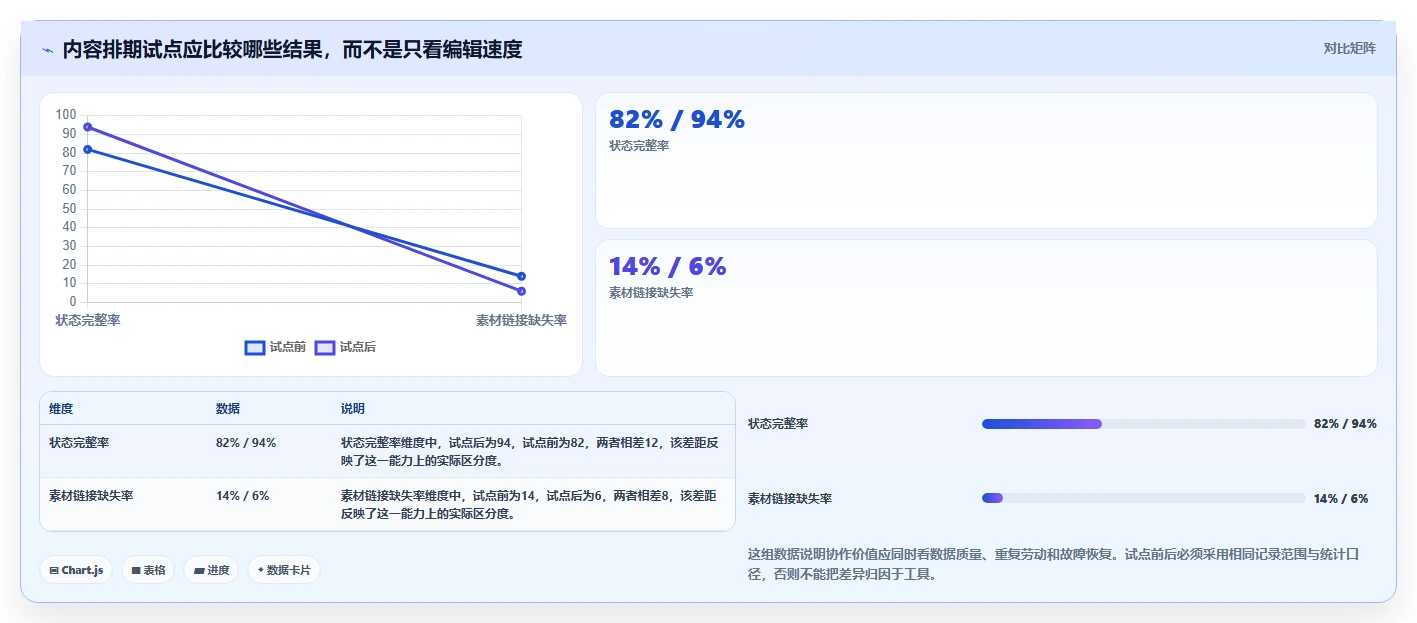Click the 试点后 purple legend swatch

point(325,347)
